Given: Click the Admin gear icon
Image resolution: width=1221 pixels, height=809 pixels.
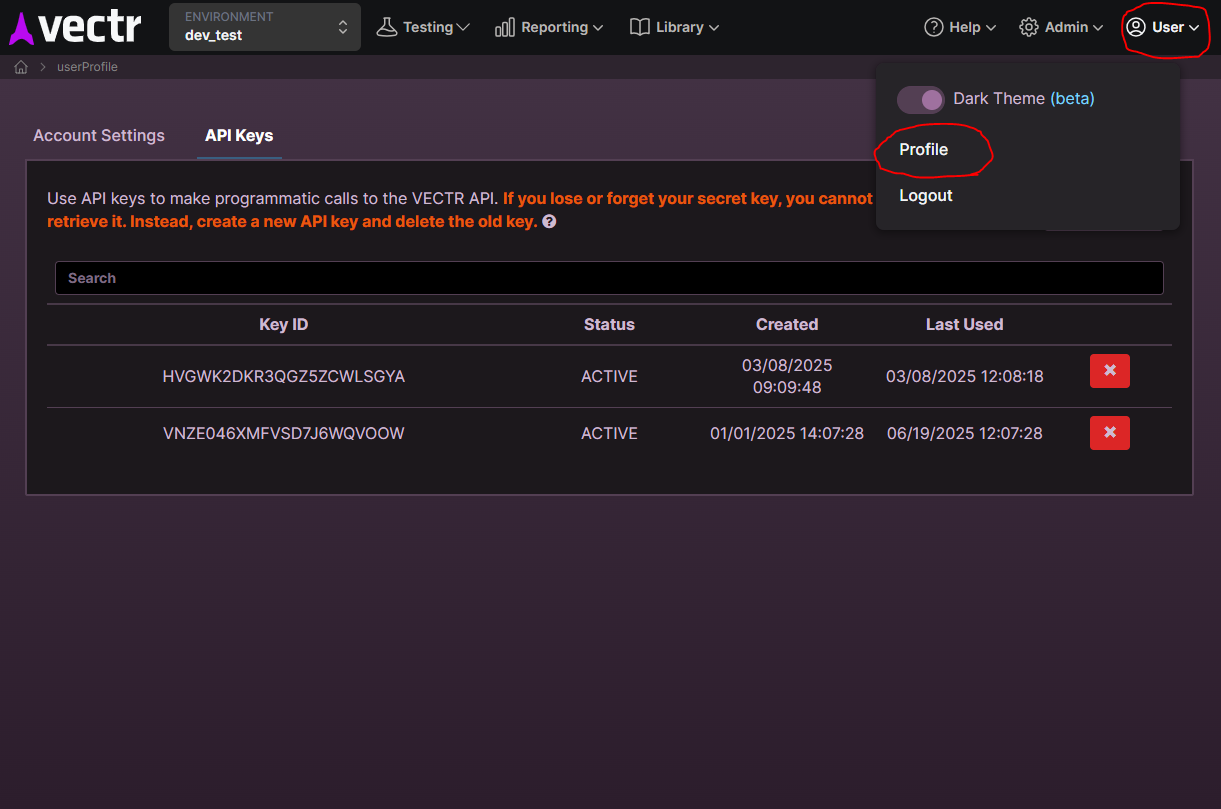Looking at the screenshot, I should 1029,27.
